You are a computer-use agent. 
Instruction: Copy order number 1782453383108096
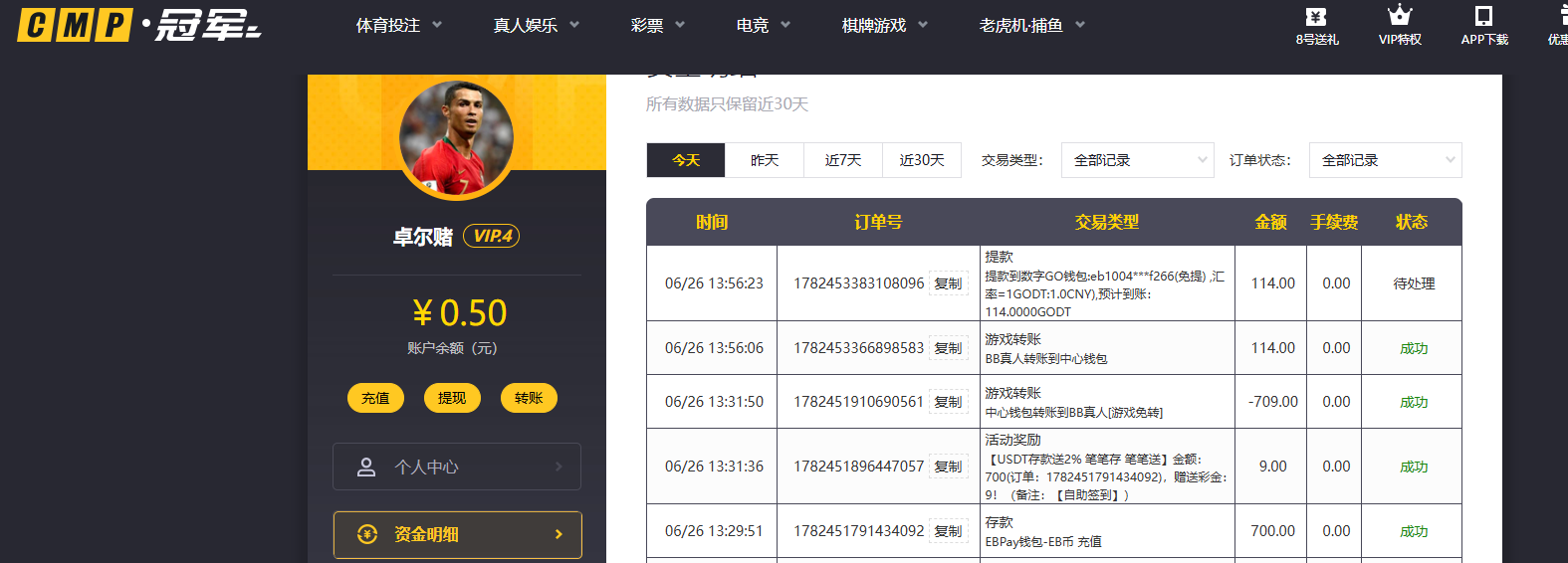click(948, 283)
